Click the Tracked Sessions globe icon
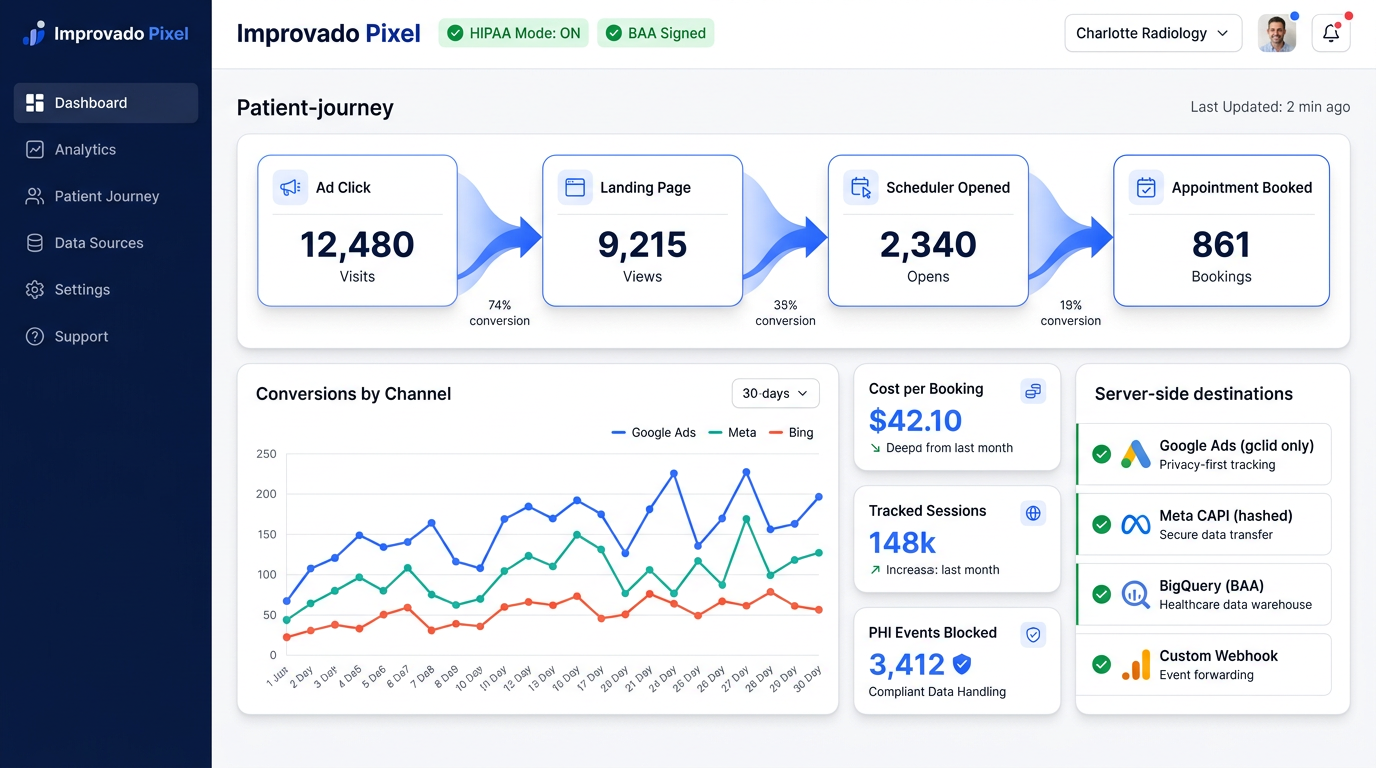1376x768 pixels. point(1033,513)
